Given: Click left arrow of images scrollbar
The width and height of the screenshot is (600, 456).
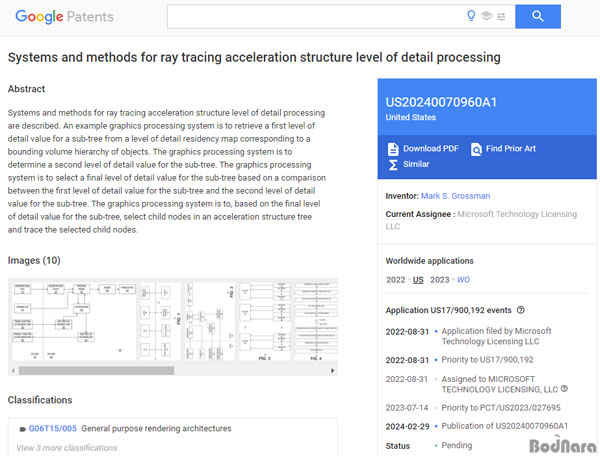Looking at the screenshot, I should coord(13,370).
